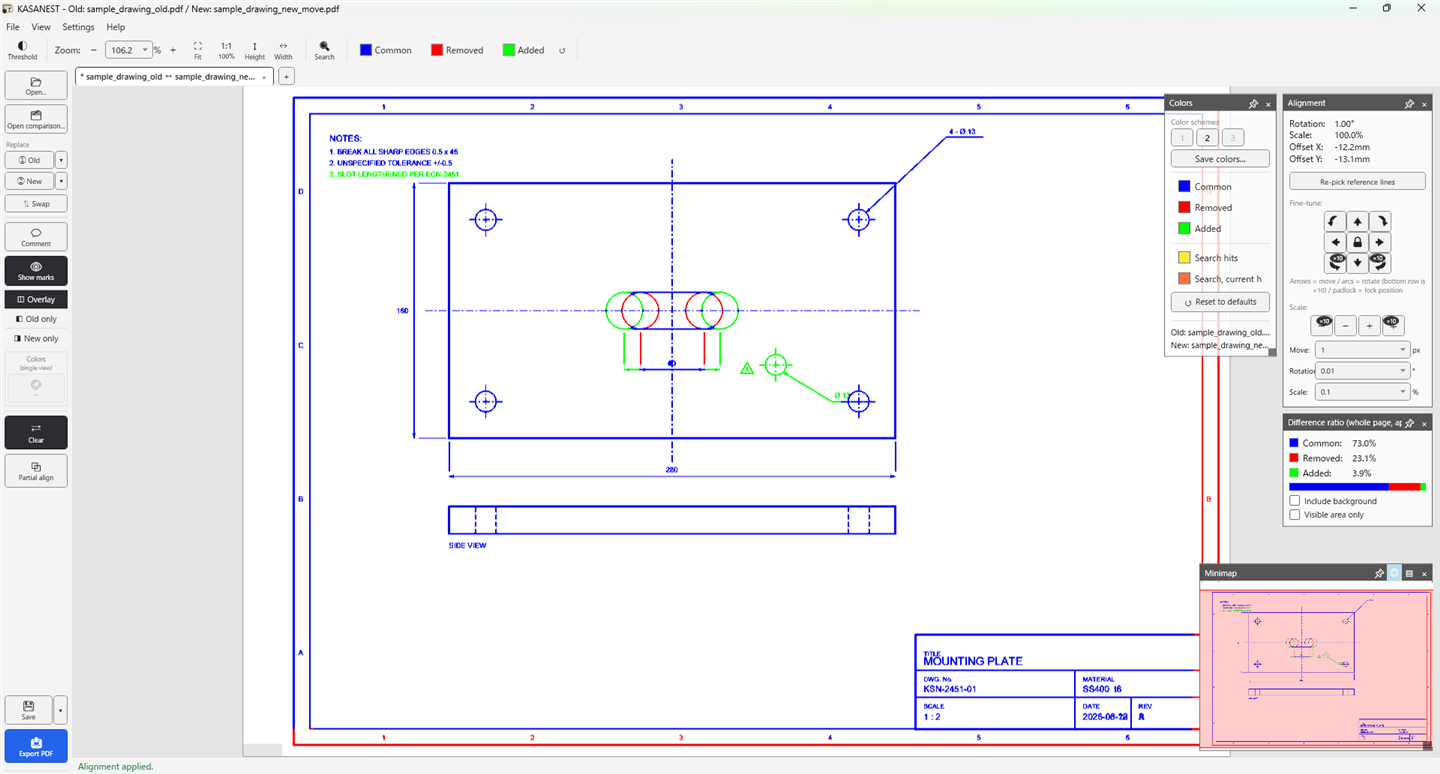The image size is (1440, 774).
Task: Pin the Minimap panel
Action: (1379, 573)
